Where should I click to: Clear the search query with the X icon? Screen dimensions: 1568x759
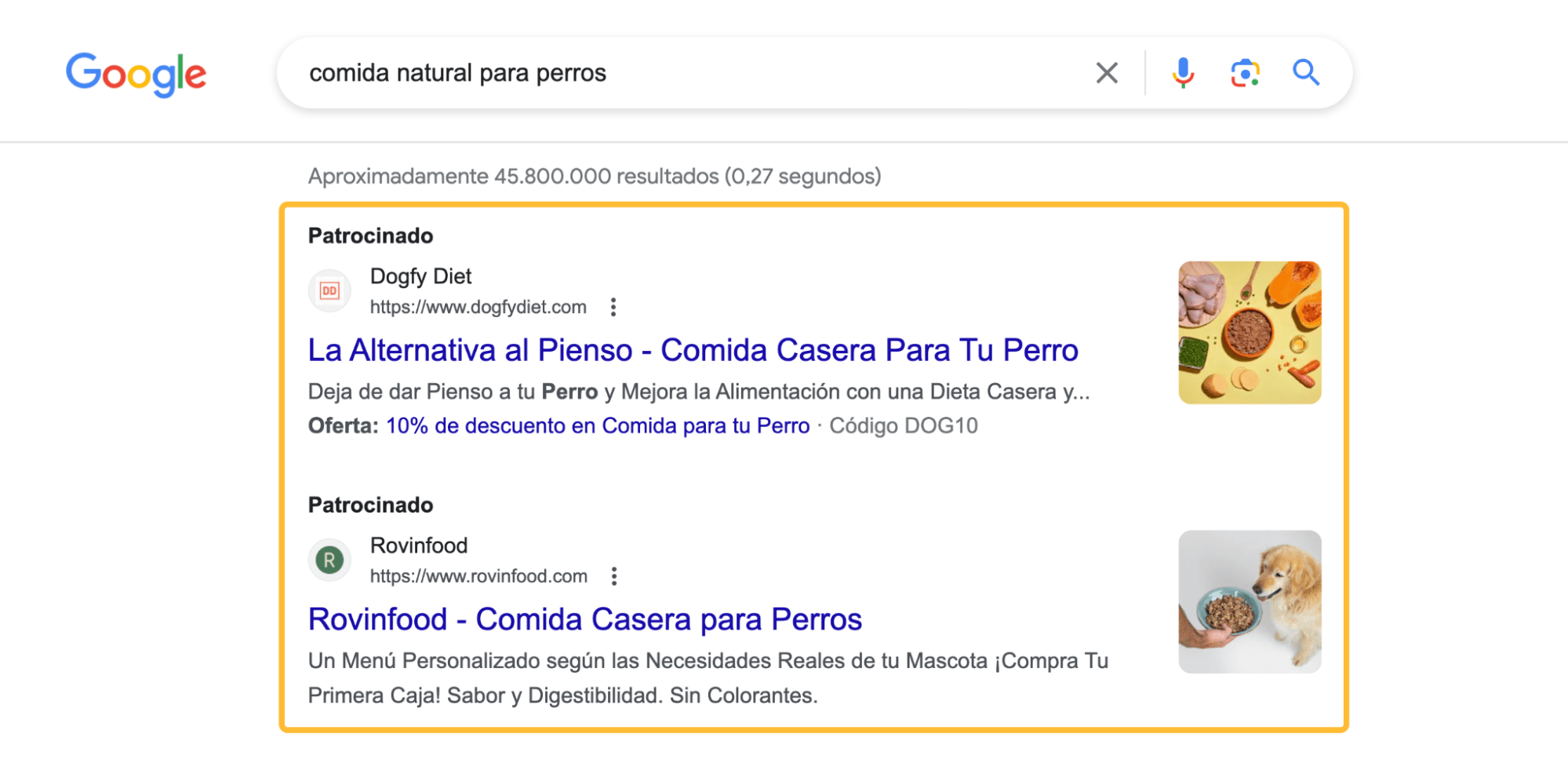click(x=1106, y=72)
